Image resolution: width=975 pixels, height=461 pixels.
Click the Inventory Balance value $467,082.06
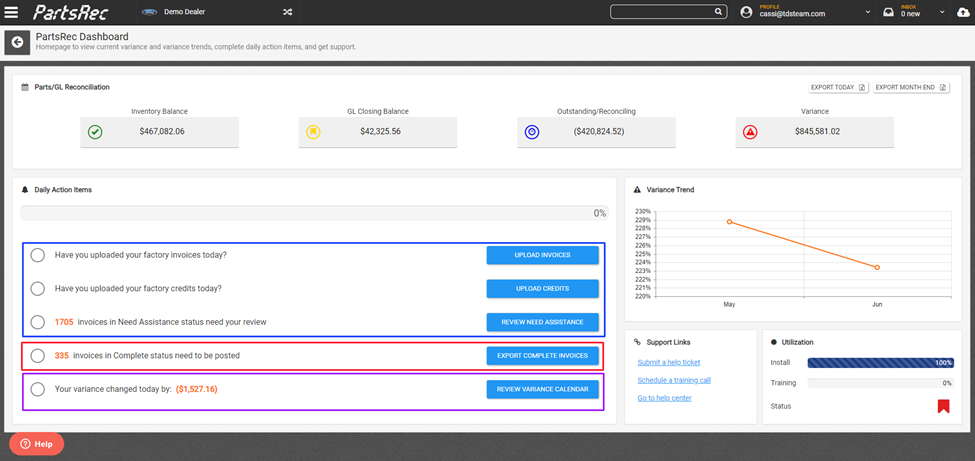[x=162, y=132]
